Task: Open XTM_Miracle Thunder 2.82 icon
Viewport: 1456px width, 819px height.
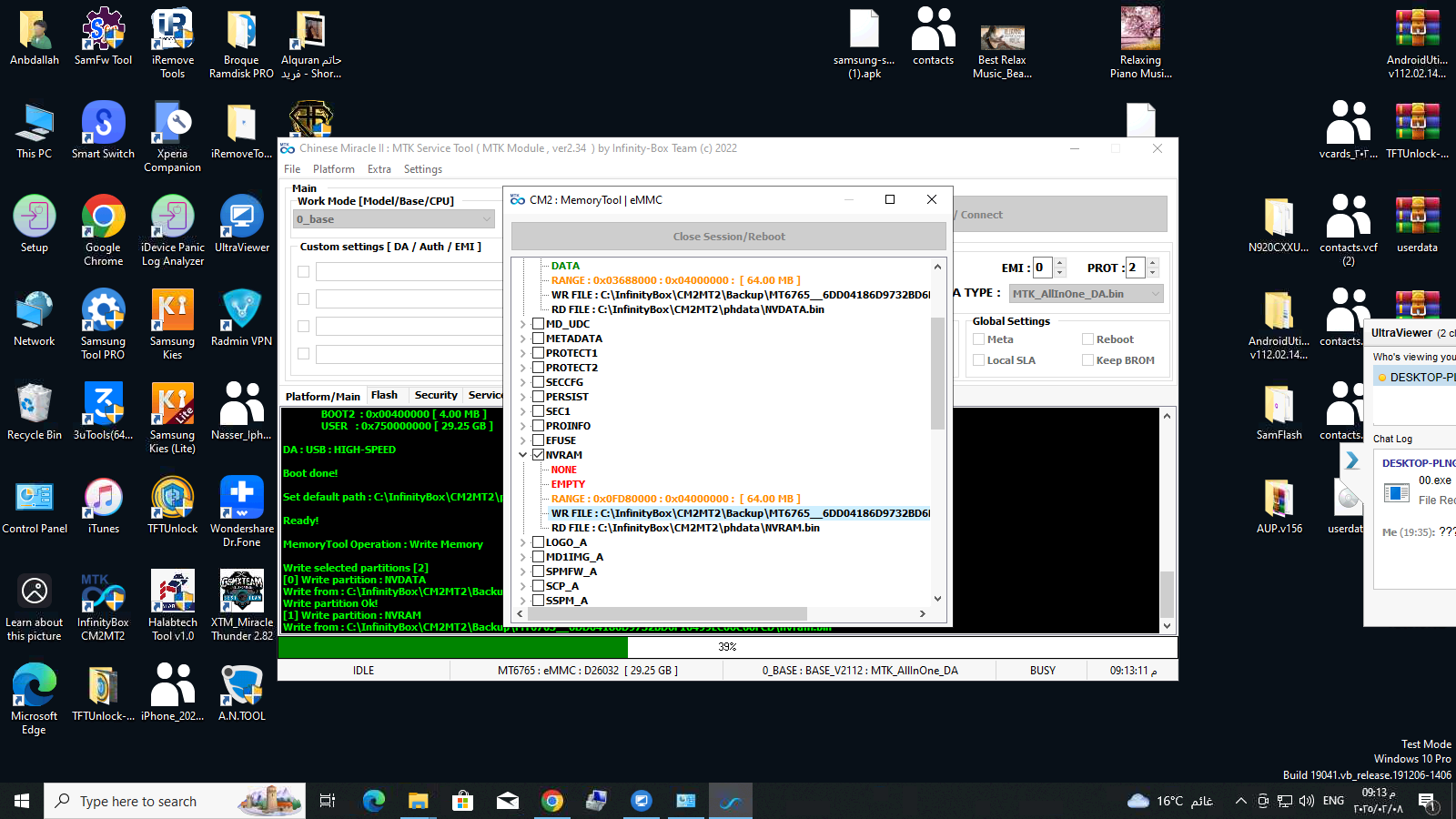Action: pos(241,605)
